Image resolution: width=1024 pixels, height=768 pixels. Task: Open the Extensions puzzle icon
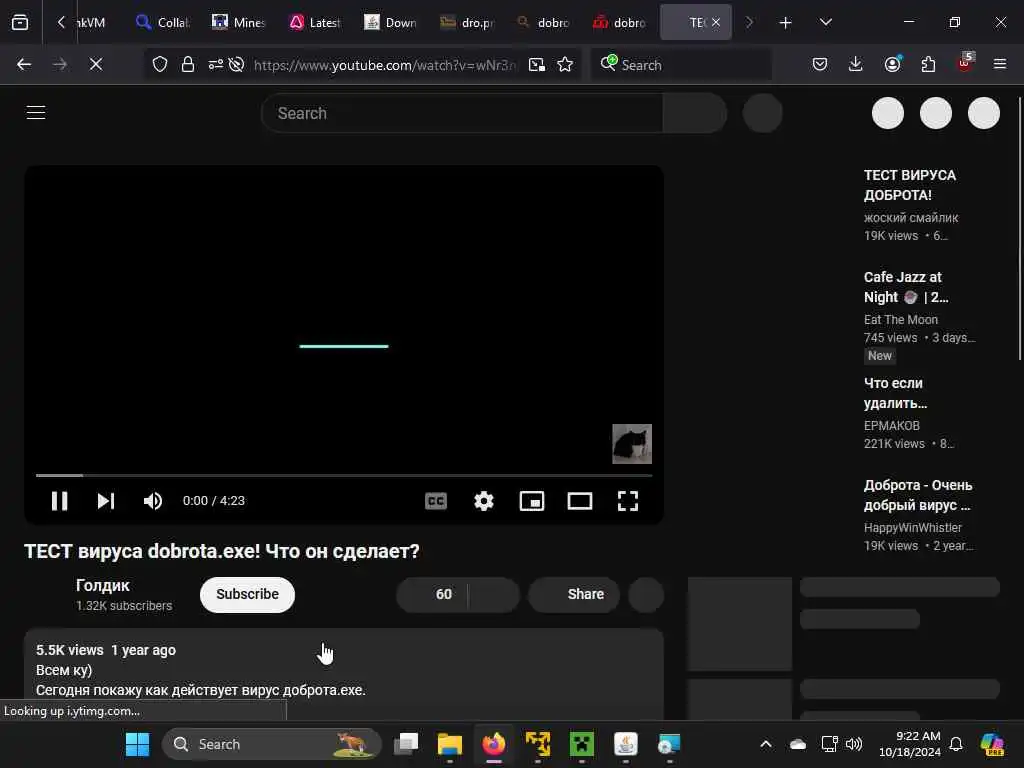[928, 64]
